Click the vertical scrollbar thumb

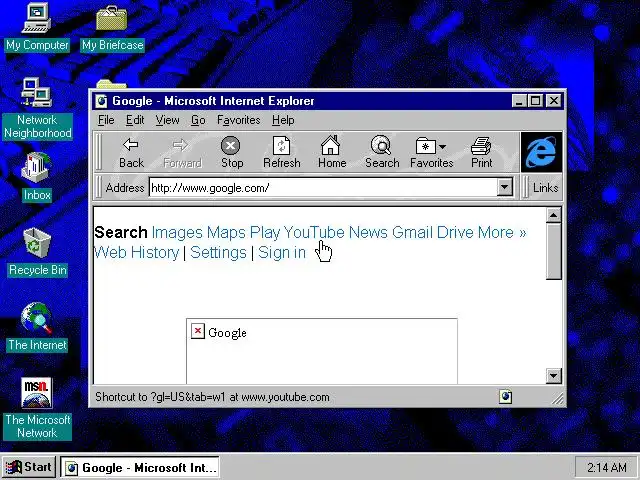[x=553, y=251]
